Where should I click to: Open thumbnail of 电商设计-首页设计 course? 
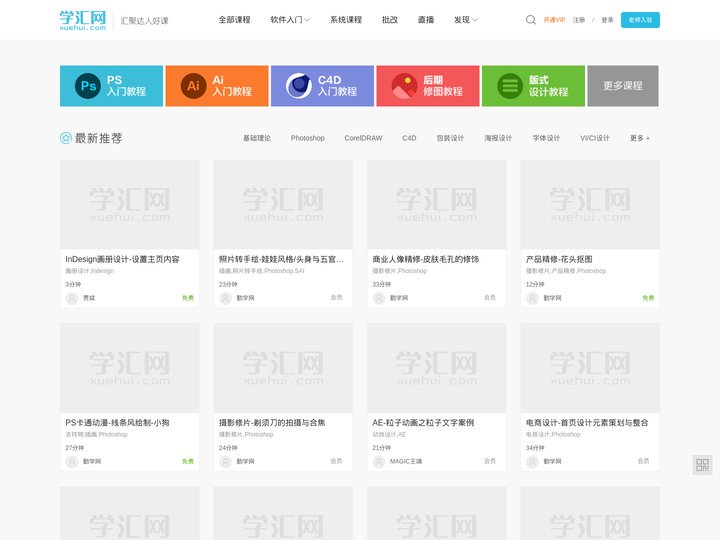590,368
